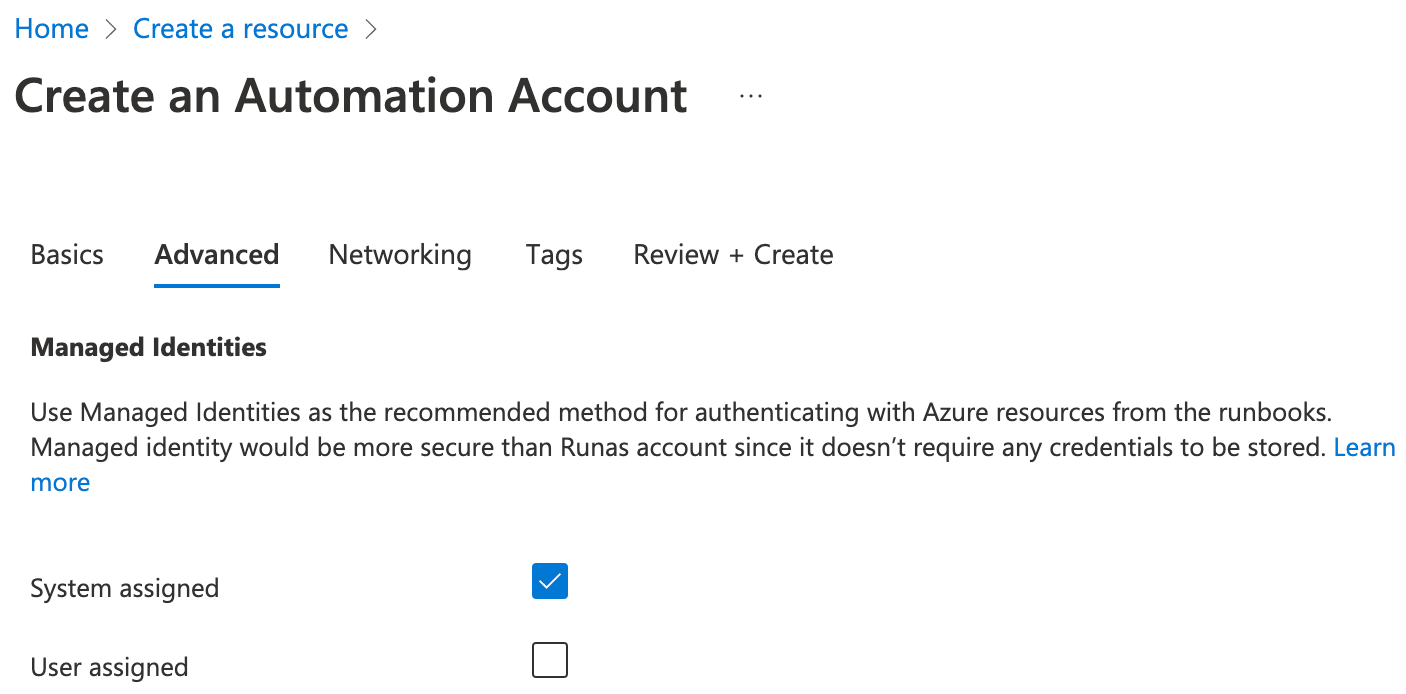The height and width of the screenshot is (694, 1406).
Task: Open the Learn more link
Action: click(1364, 447)
